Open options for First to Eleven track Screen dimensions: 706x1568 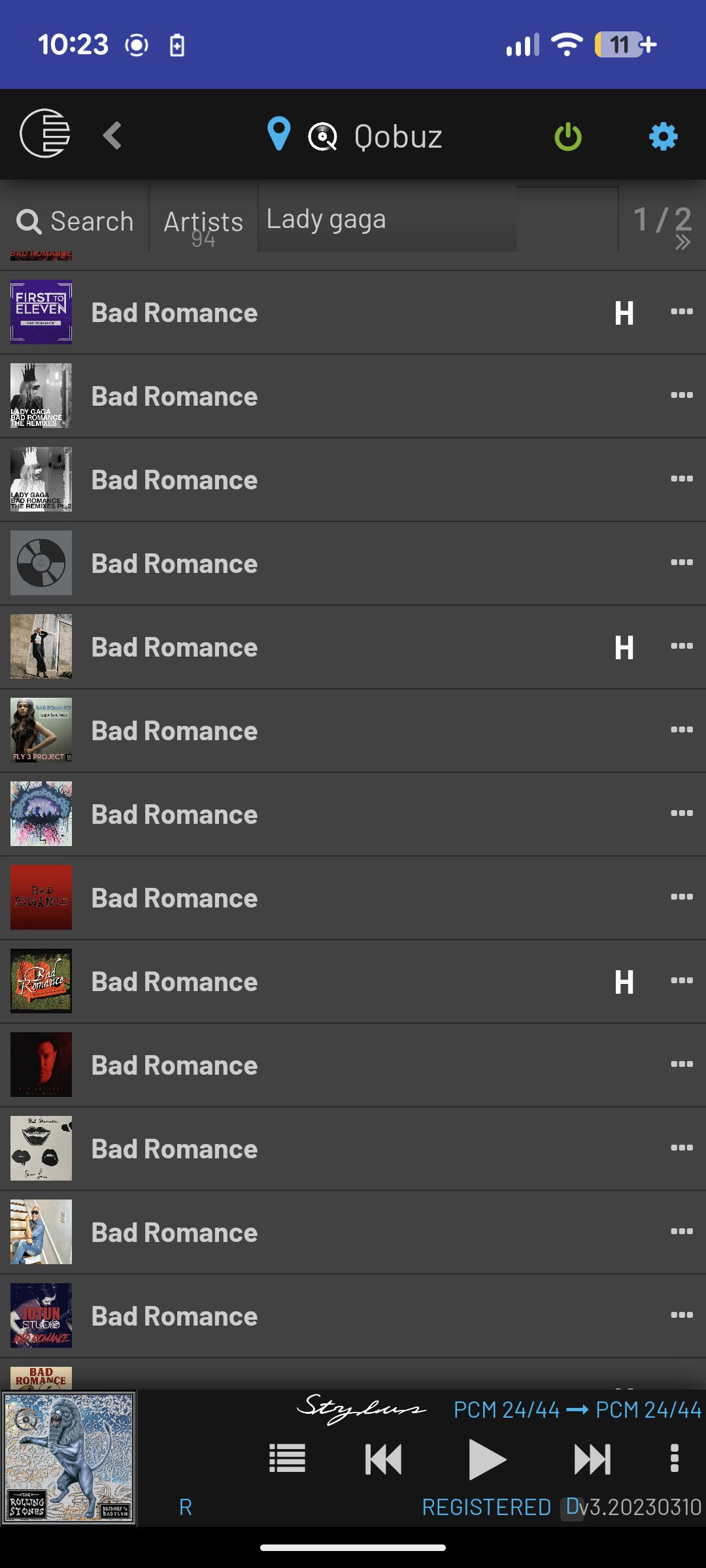coord(681,312)
